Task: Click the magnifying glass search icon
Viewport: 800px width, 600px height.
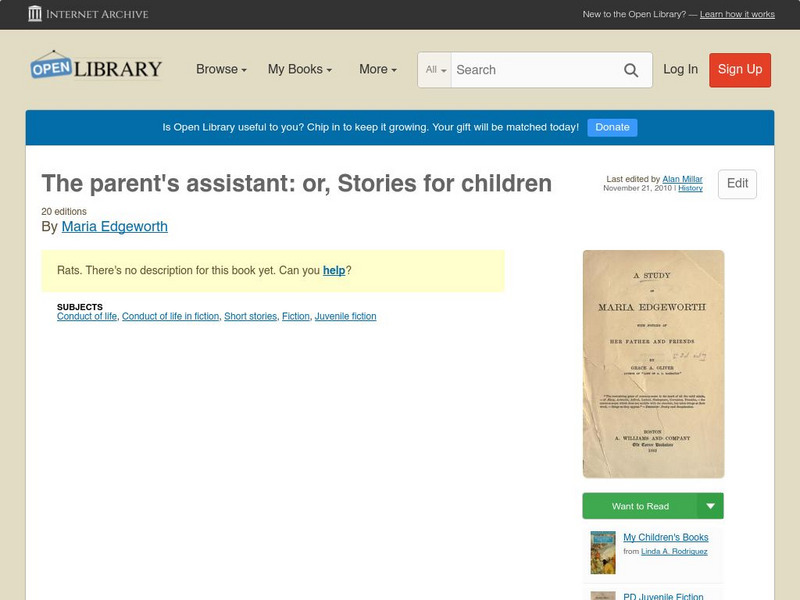Action: click(x=630, y=70)
